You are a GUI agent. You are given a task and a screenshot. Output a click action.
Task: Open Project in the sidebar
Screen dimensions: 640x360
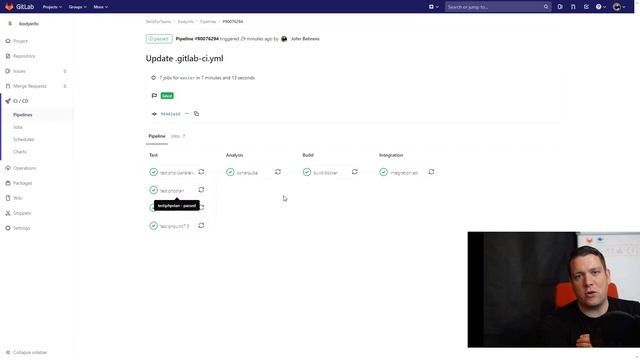click(20, 41)
